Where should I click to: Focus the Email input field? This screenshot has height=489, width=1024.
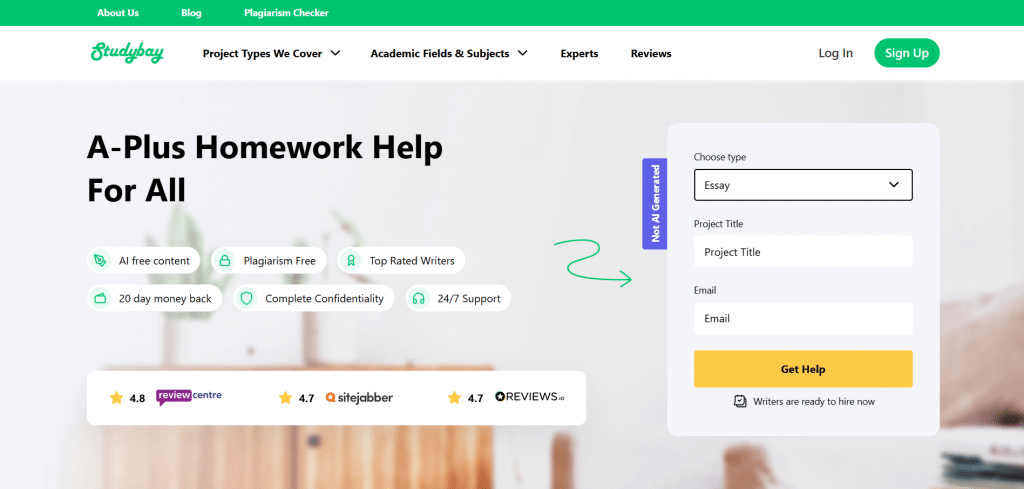click(x=803, y=318)
